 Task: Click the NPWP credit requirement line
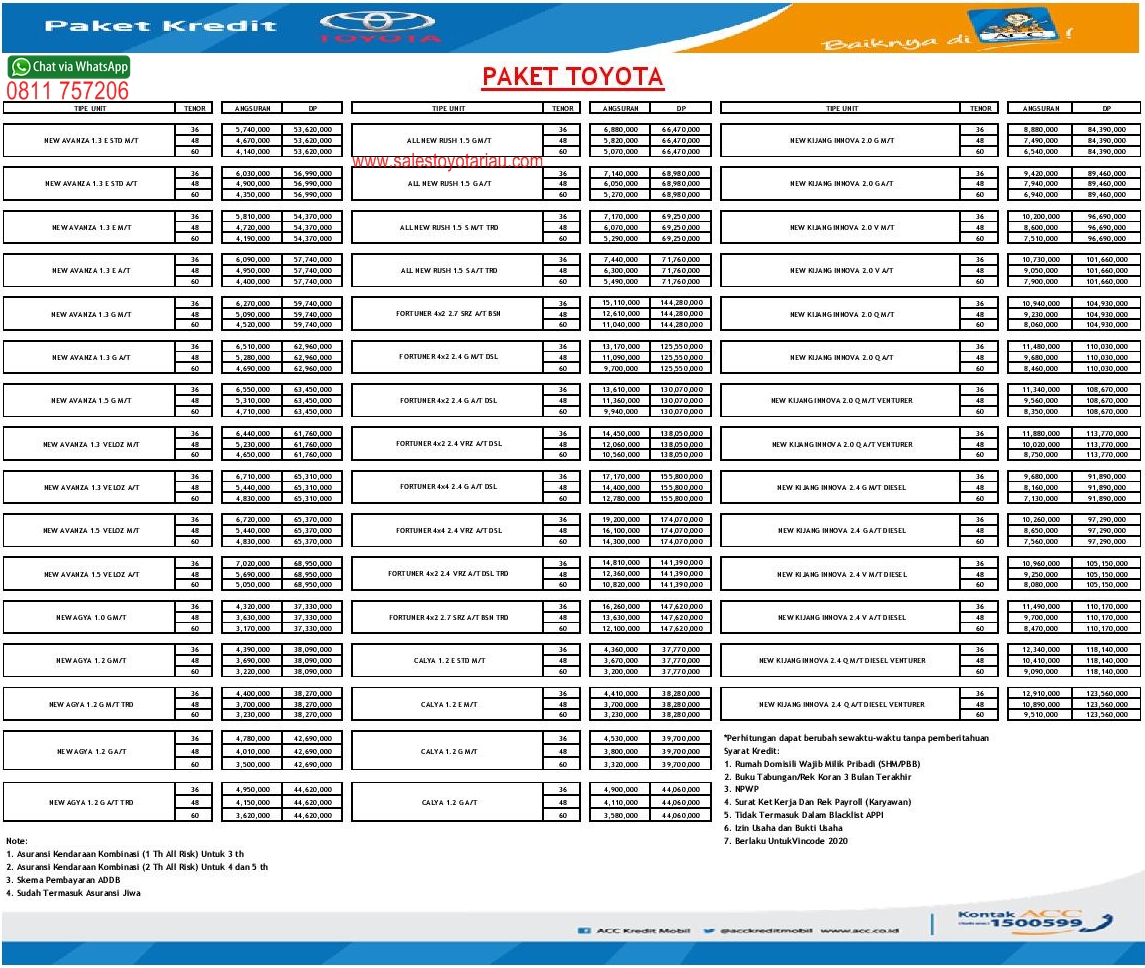(741, 788)
